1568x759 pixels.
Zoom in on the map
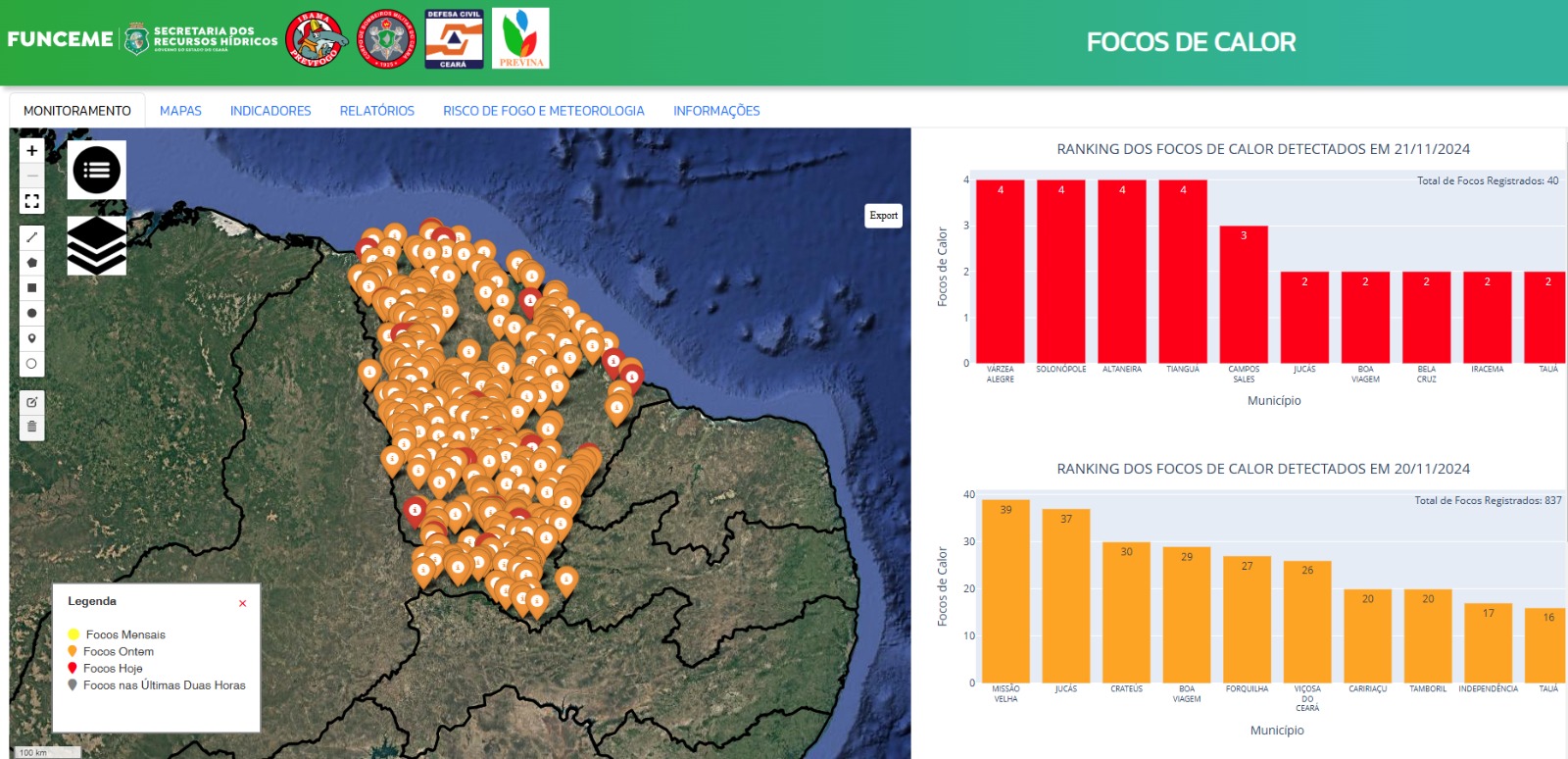(32, 151)
